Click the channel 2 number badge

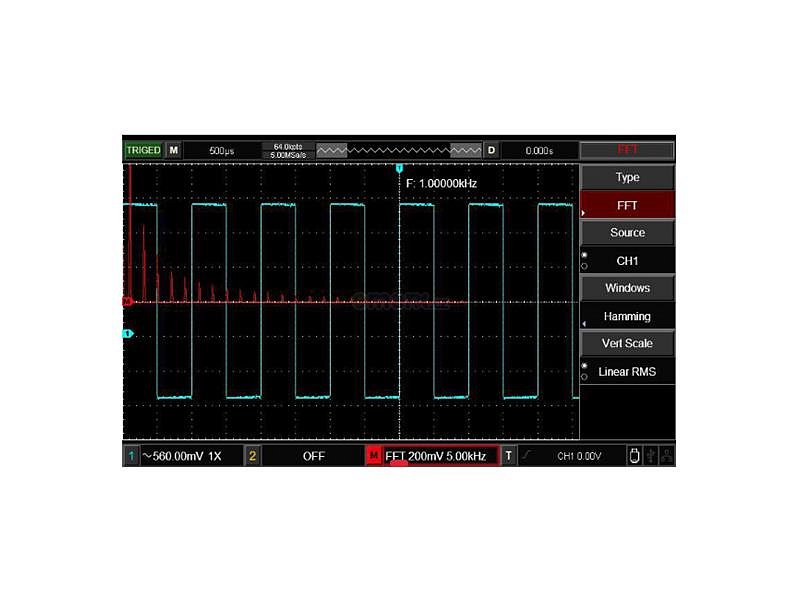[x=252, y=456]
